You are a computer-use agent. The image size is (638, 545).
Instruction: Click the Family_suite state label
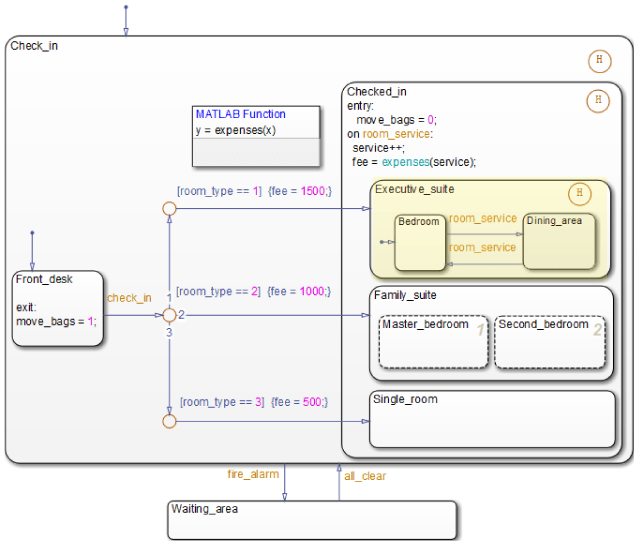(x=405, y=295)
